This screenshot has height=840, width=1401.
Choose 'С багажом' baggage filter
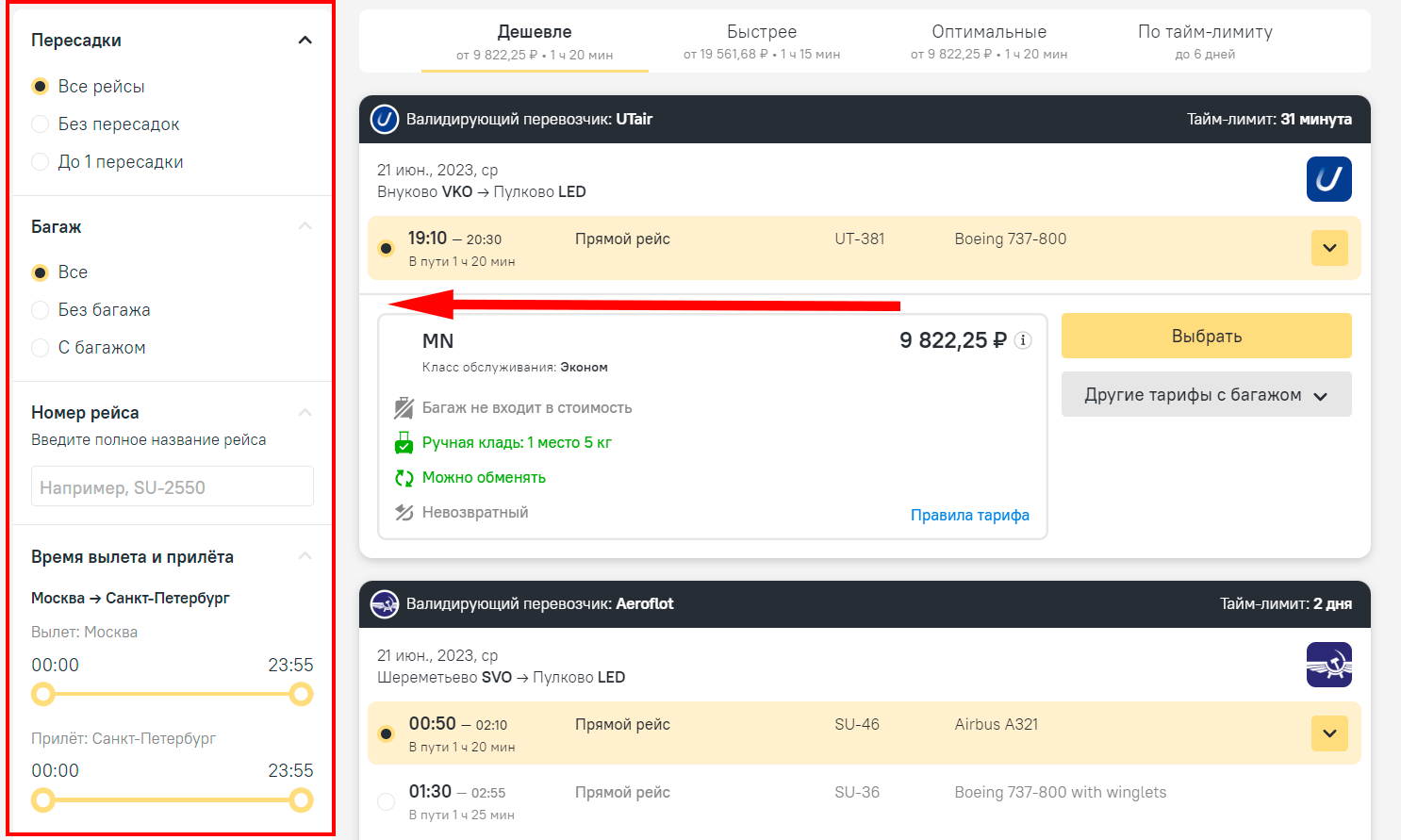41,348
